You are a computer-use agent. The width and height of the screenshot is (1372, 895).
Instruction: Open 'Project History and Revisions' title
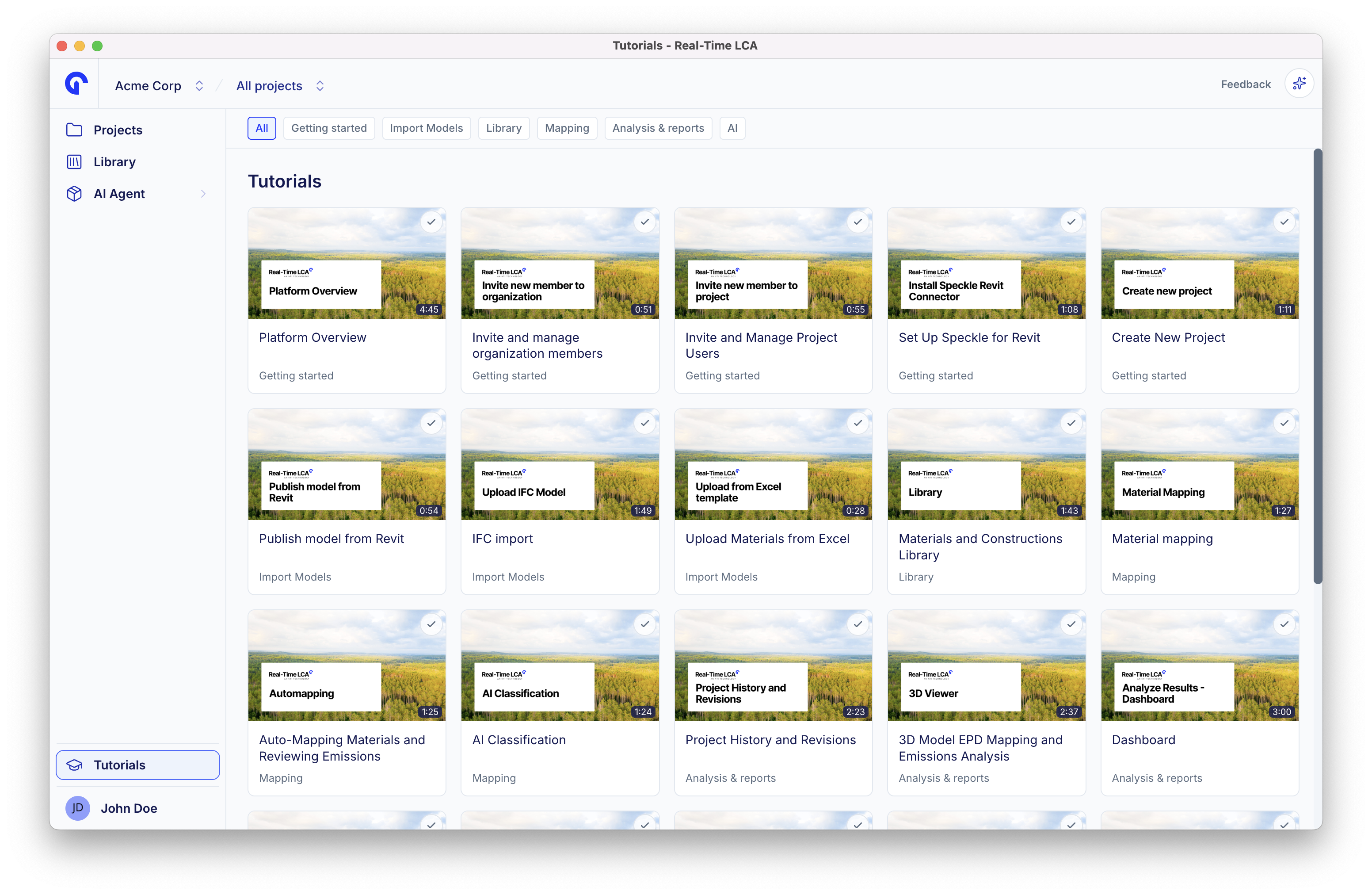click(x=770, y=740)
